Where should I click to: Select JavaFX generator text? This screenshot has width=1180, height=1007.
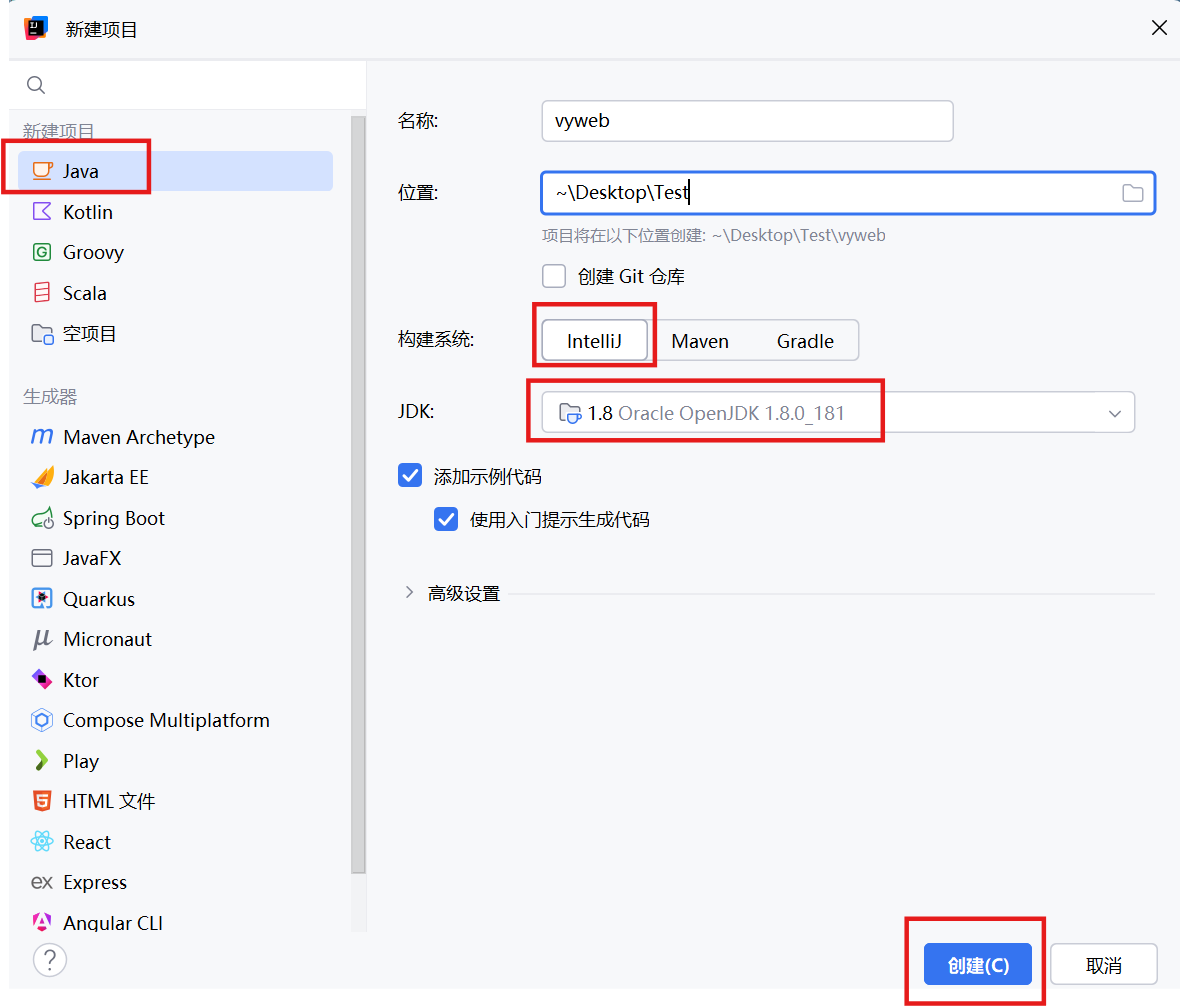click(x=93, y=558)
